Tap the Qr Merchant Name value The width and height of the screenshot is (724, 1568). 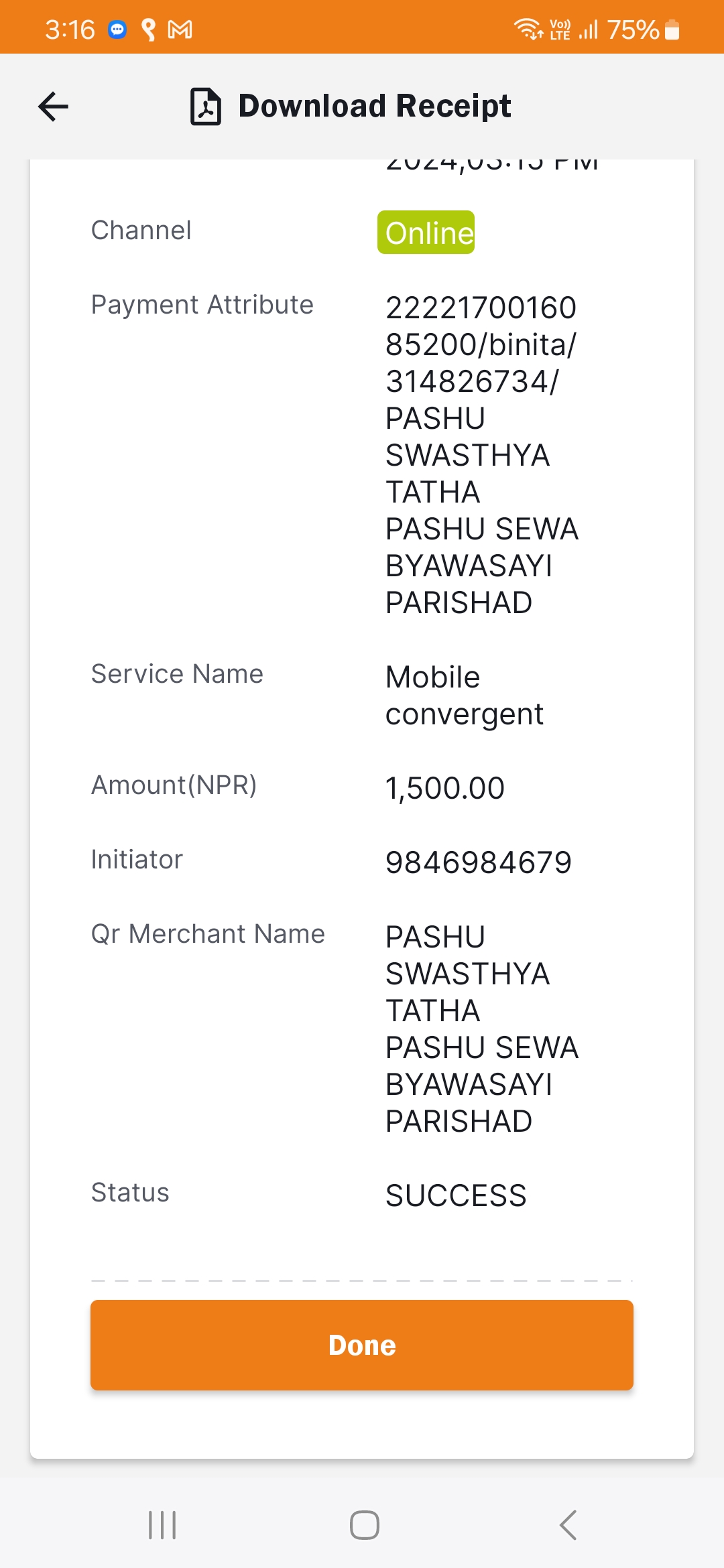click(482, 1029)
